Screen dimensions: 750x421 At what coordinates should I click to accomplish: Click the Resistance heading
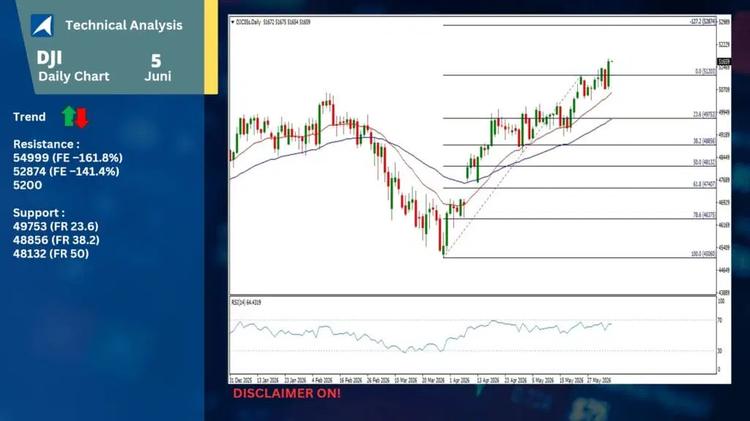46,144
